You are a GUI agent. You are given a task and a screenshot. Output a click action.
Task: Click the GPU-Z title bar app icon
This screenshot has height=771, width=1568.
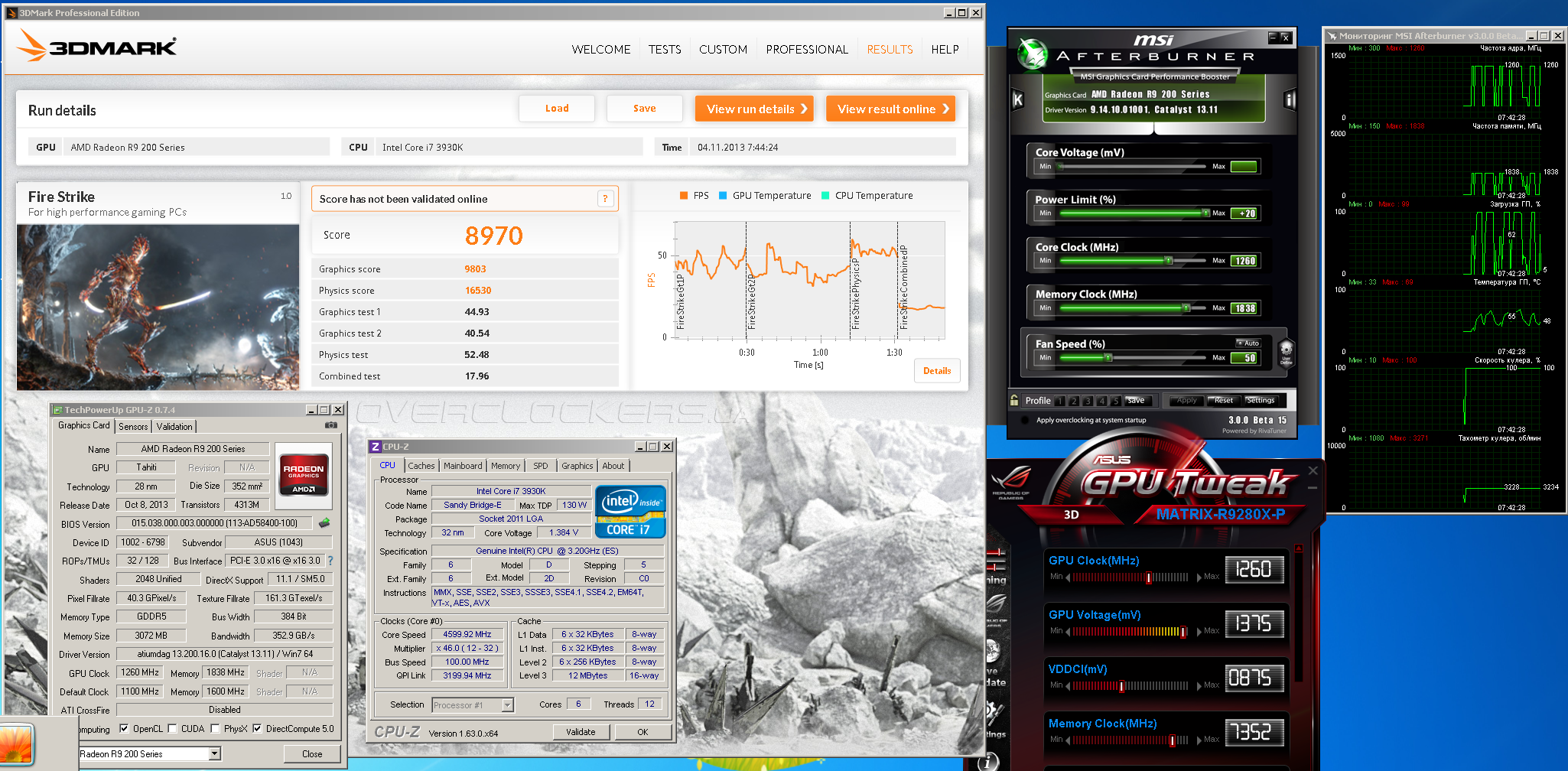tap(57, 410)
